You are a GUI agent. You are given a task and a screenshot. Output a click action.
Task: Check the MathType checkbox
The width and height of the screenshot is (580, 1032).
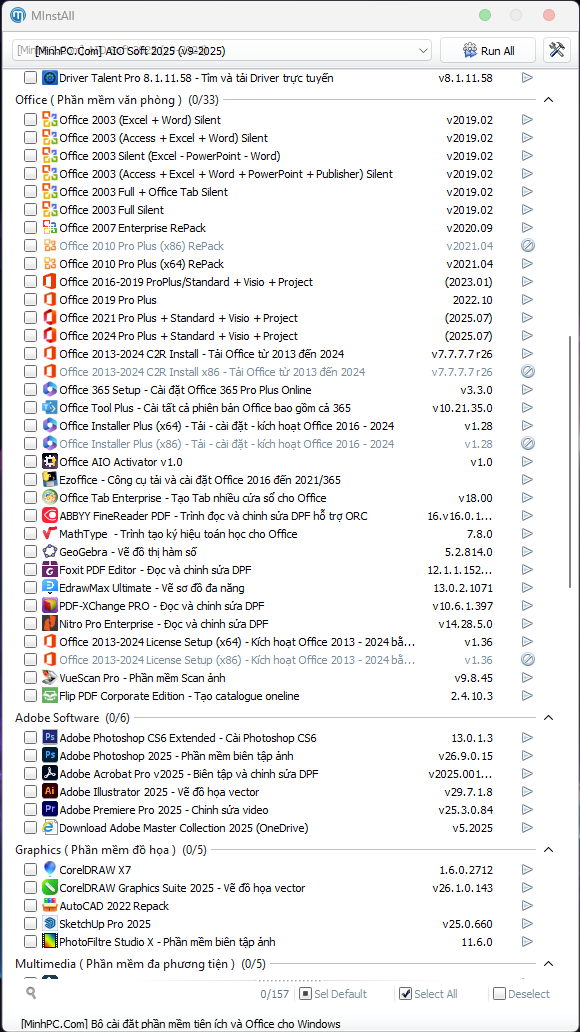click(30, 534)
